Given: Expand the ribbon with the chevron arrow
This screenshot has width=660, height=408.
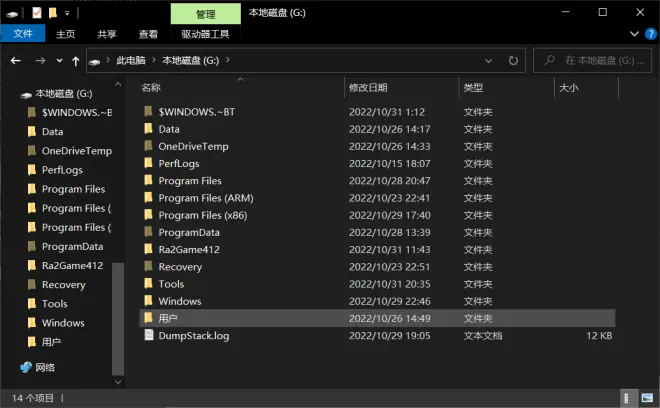Looking at the screenshot, I should [634, 34].
